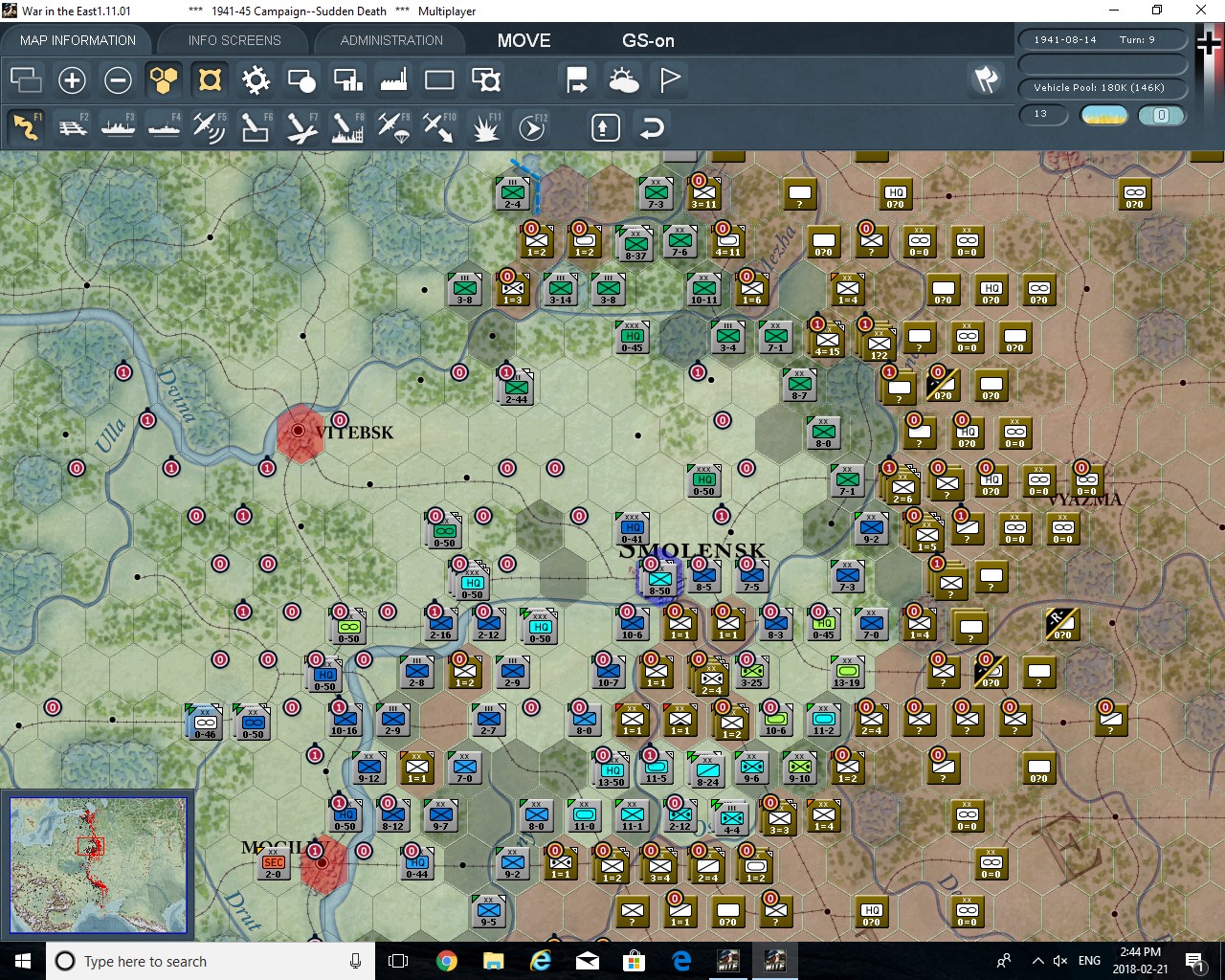Screen dimensions: 1225x980
Task: Select the green 2-44 unit
Action: pos(516,389)
